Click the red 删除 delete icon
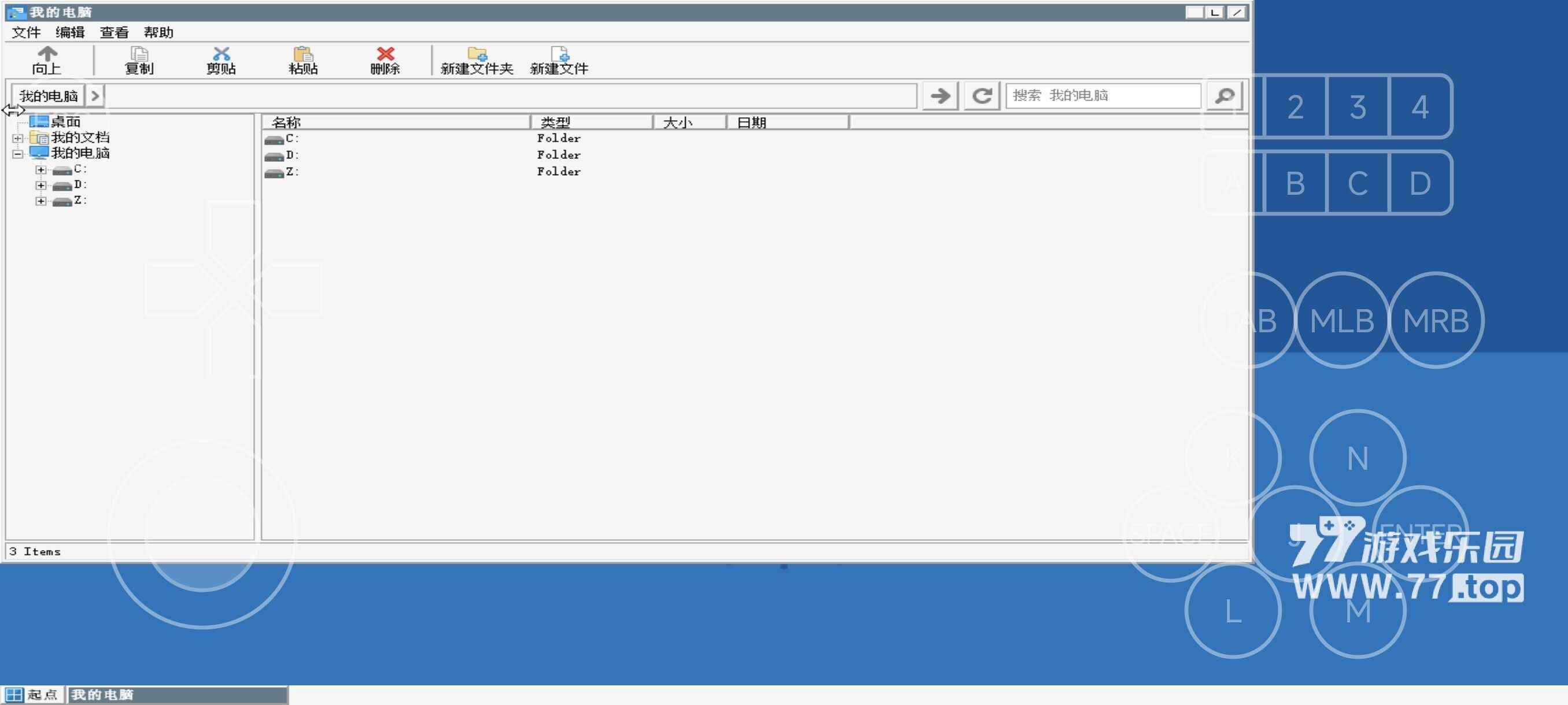 coord(385,54)
